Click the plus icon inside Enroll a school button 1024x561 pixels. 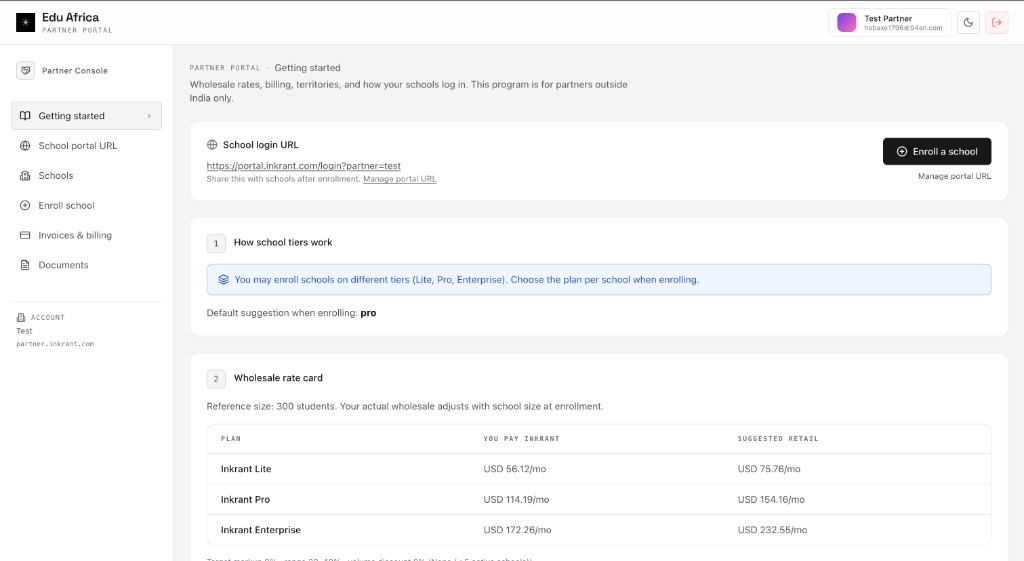pos(901,152)
